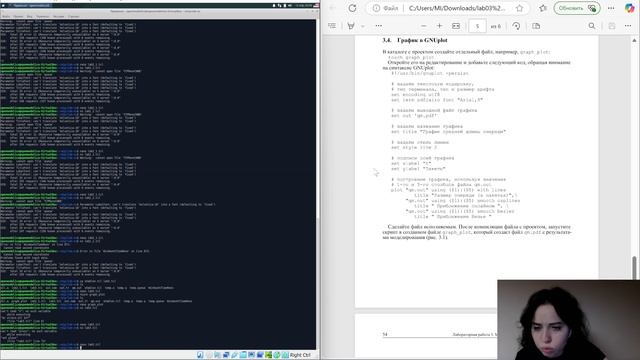Click the Edge back navigation arrow
Viewport: 640px width, 360px height.
tap(333, 8)
